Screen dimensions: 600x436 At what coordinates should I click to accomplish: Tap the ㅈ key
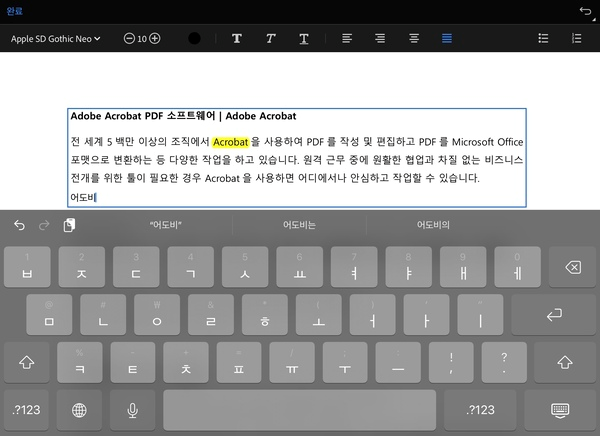coord(82,267)
